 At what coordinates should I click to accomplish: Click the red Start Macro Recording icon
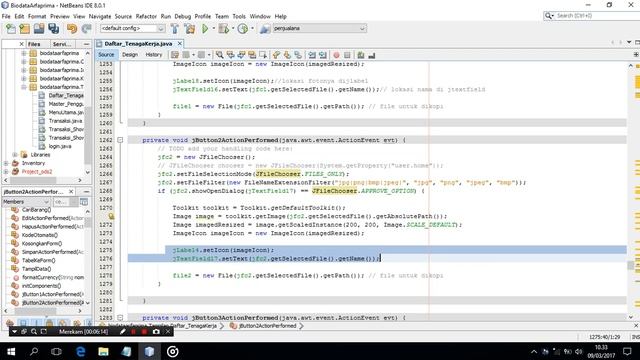point(336,55)
